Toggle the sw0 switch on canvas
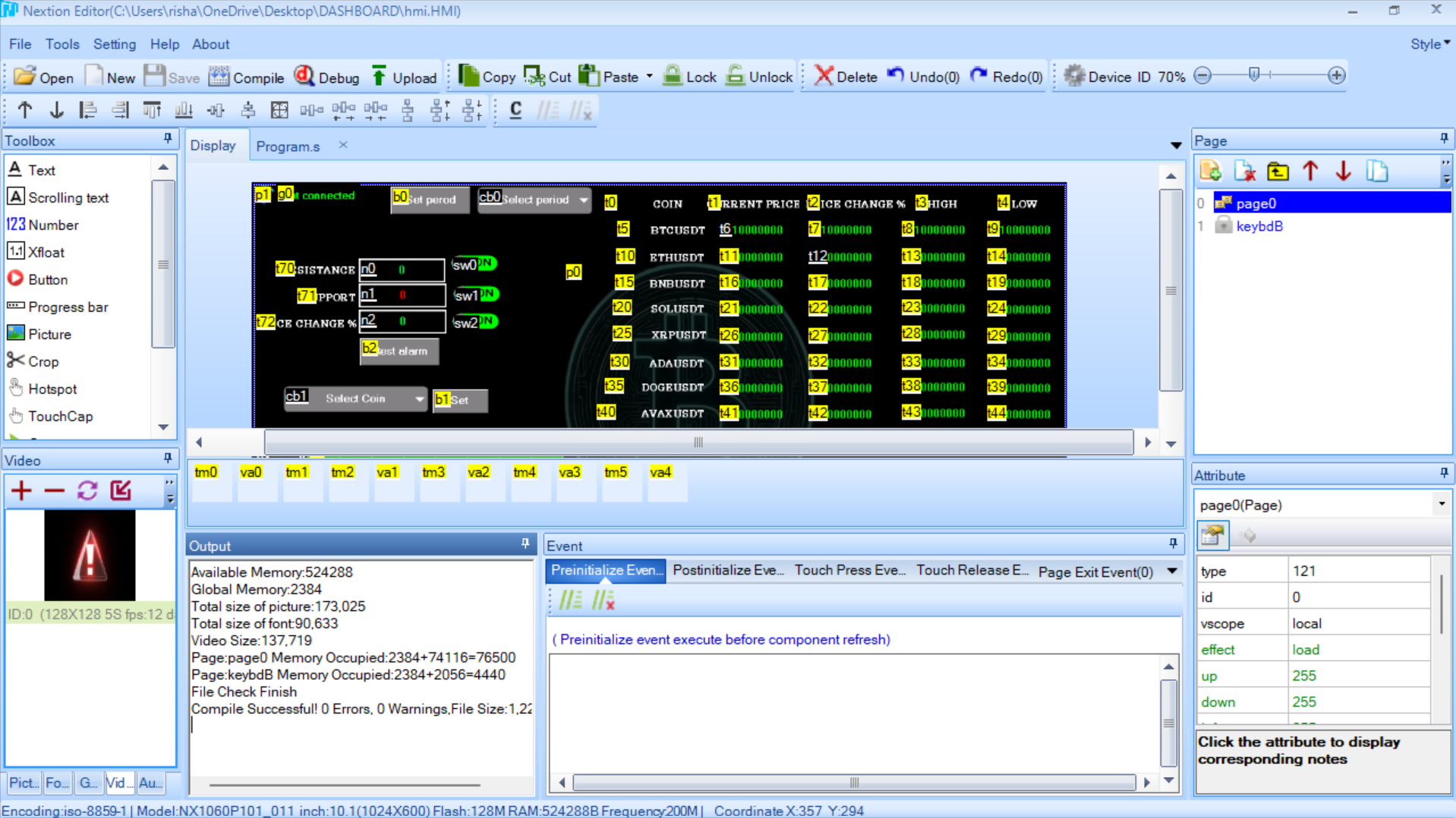The height and width of the screenshot is (818, 1456). pyautogui.click(x=474, y=264)
